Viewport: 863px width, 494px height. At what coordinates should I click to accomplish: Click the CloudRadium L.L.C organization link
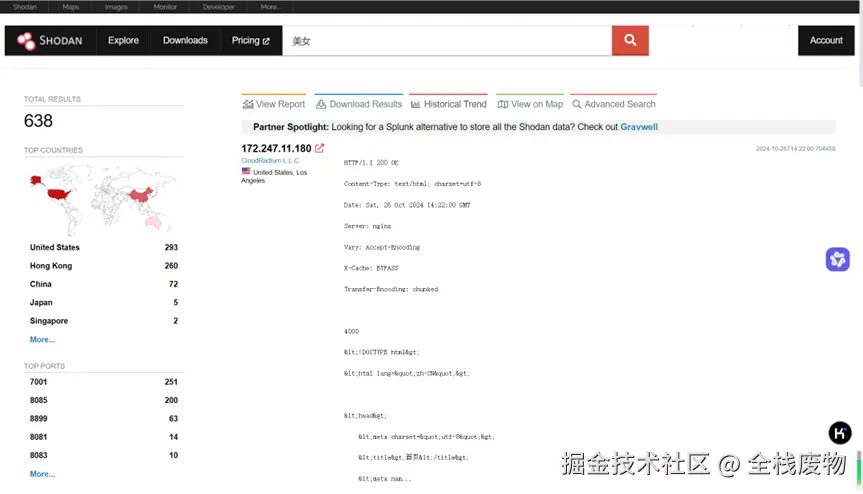pyautogui.click(x=270, y=161)
